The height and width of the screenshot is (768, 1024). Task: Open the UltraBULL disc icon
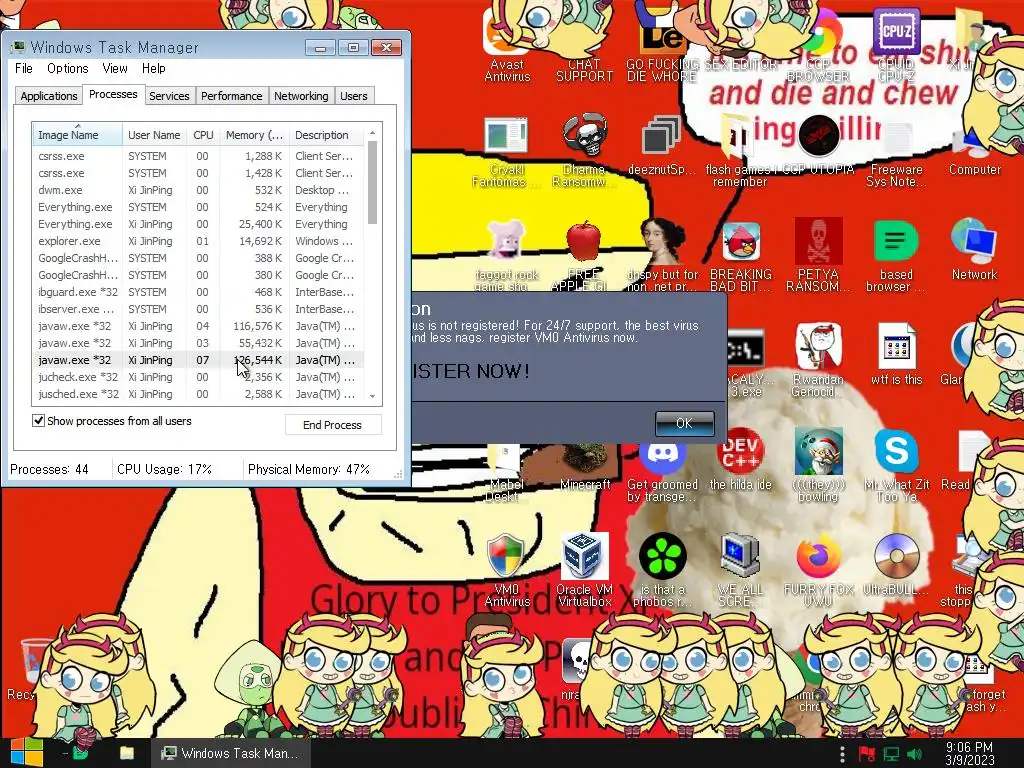[896, 565]
